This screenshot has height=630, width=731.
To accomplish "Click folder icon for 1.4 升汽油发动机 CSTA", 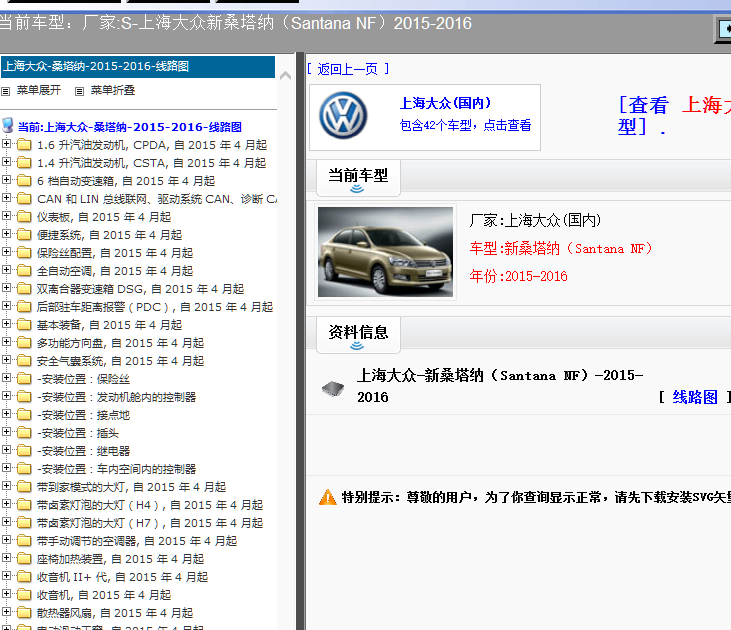I will pos(24,163).
